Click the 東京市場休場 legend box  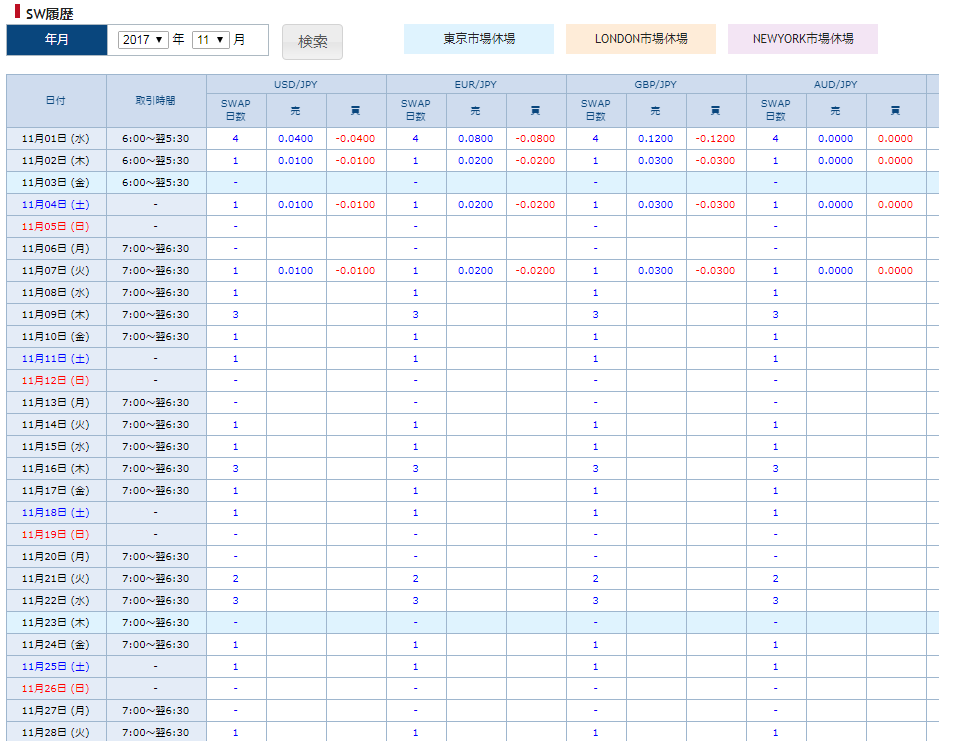click(x=479, y=39)
